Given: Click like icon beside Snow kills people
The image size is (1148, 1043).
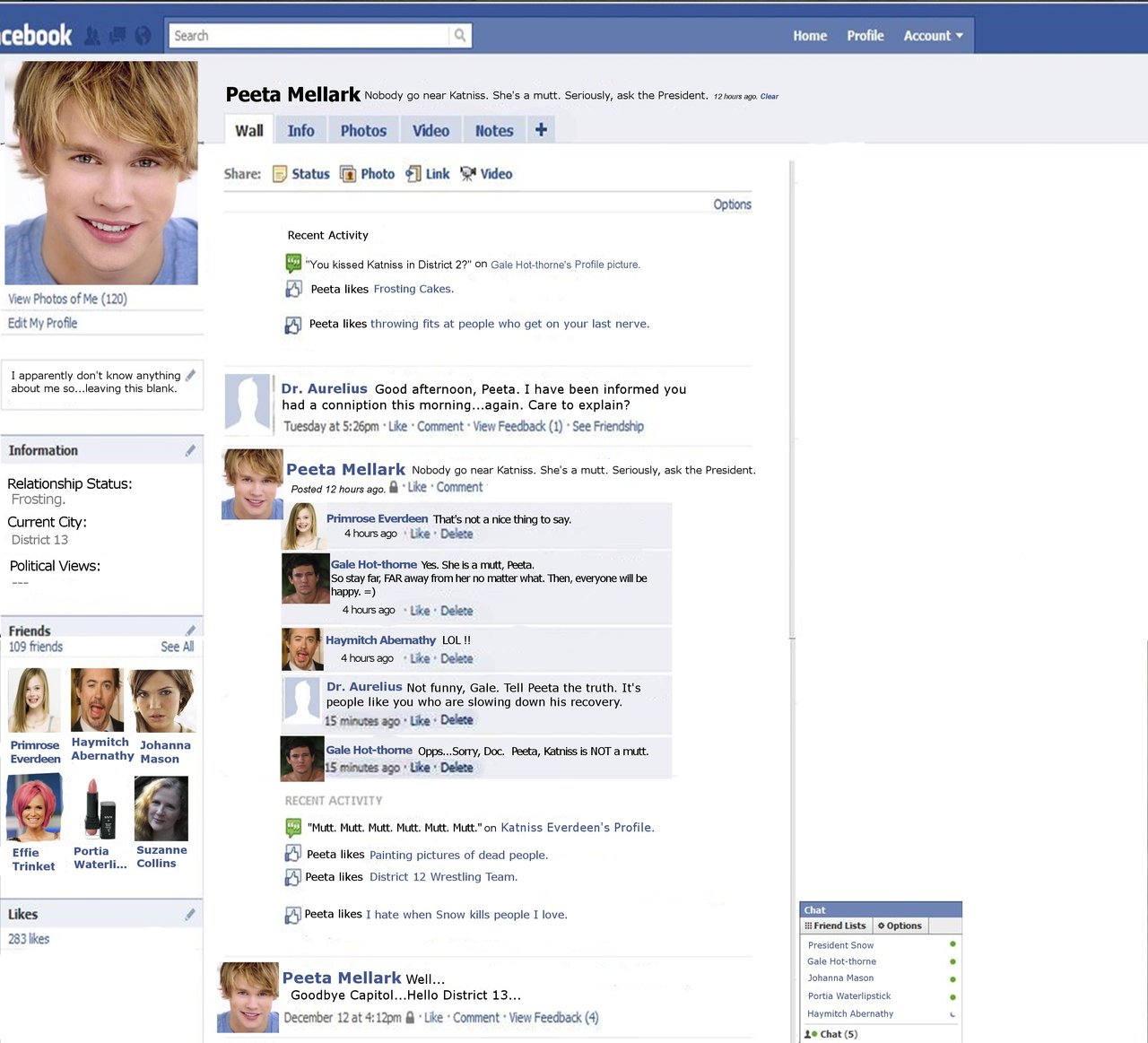Looking at the screenshot, I should [x=293, y=915].
